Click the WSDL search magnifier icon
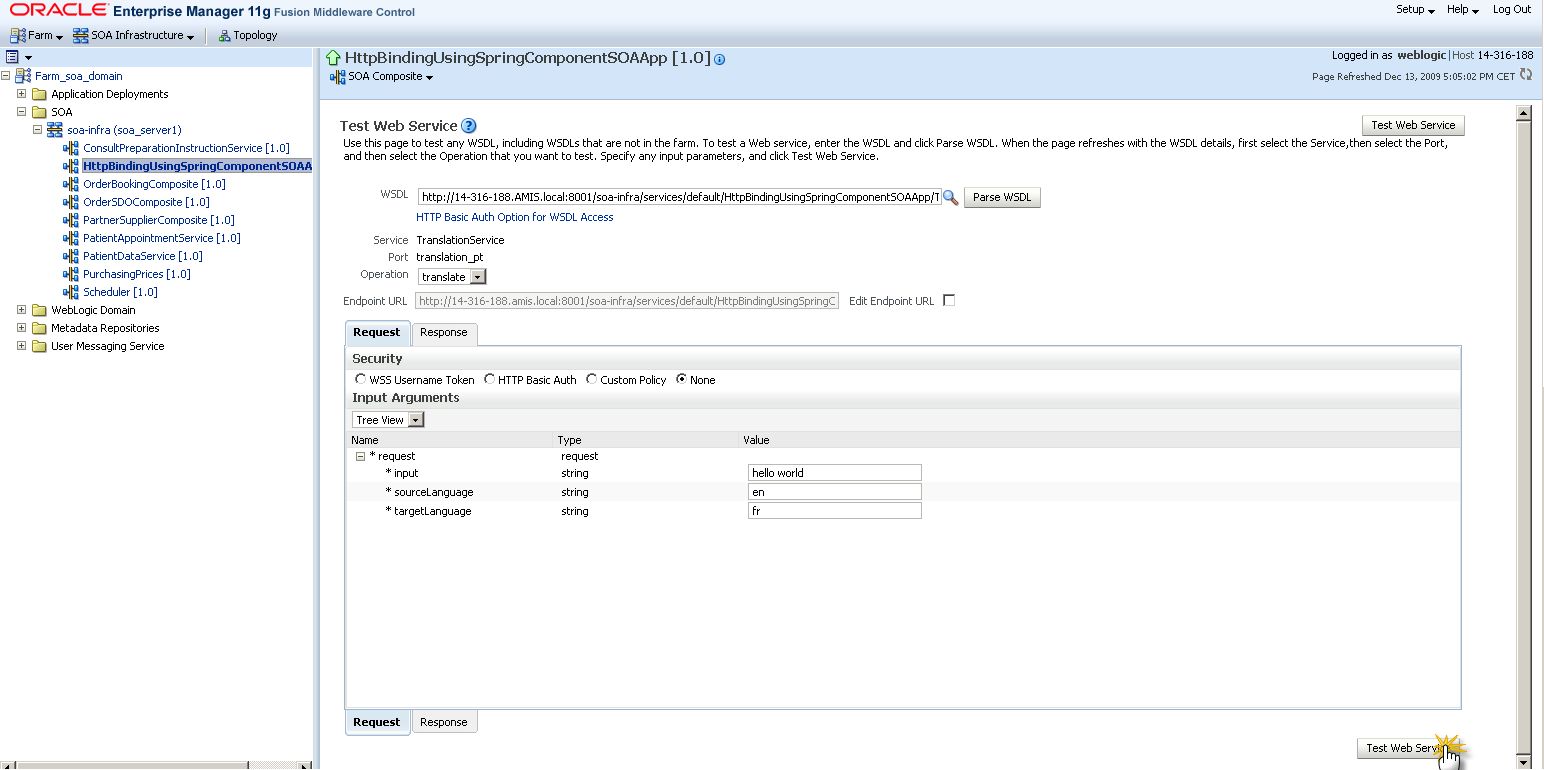1544x770 pixels. [x=950, y=198]
